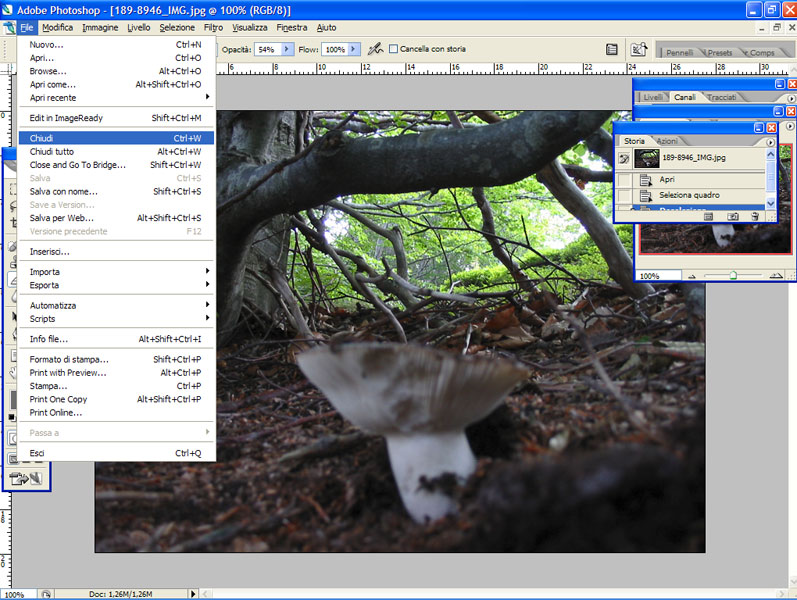Image resolution: width=797 pixels, height=600 pixels.
Task: Toggle the box beside Apri history state
Action: click(624, 179)
